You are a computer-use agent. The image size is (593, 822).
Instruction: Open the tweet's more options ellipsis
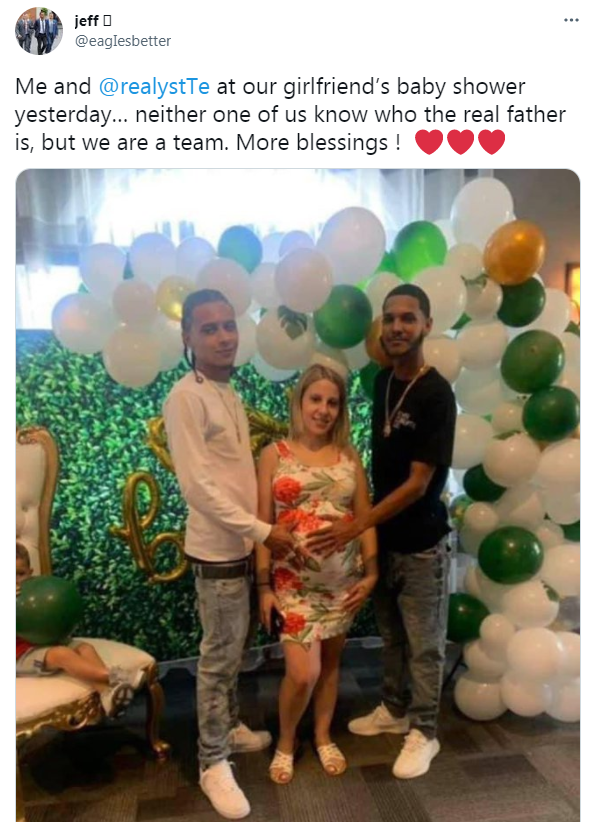click(570, 20)
